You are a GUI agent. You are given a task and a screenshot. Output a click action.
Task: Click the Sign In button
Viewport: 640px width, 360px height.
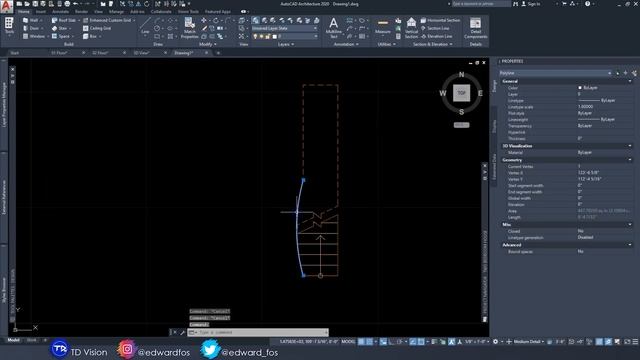tap(531, 4)
